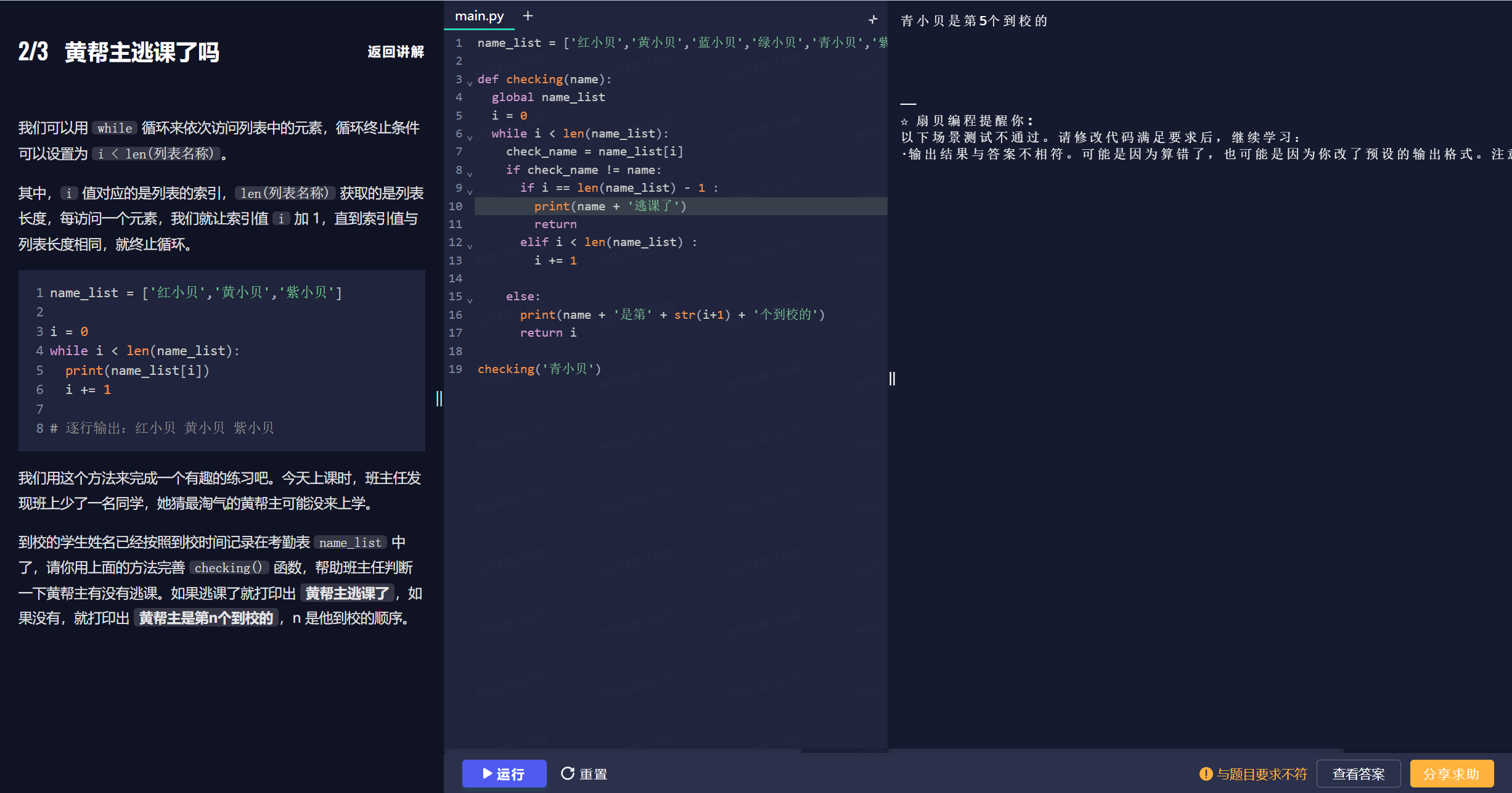The height and width of the screenshot is (793, 1512).
Task: Click divider handle between instructions and editor
Action: pos(439,398)
